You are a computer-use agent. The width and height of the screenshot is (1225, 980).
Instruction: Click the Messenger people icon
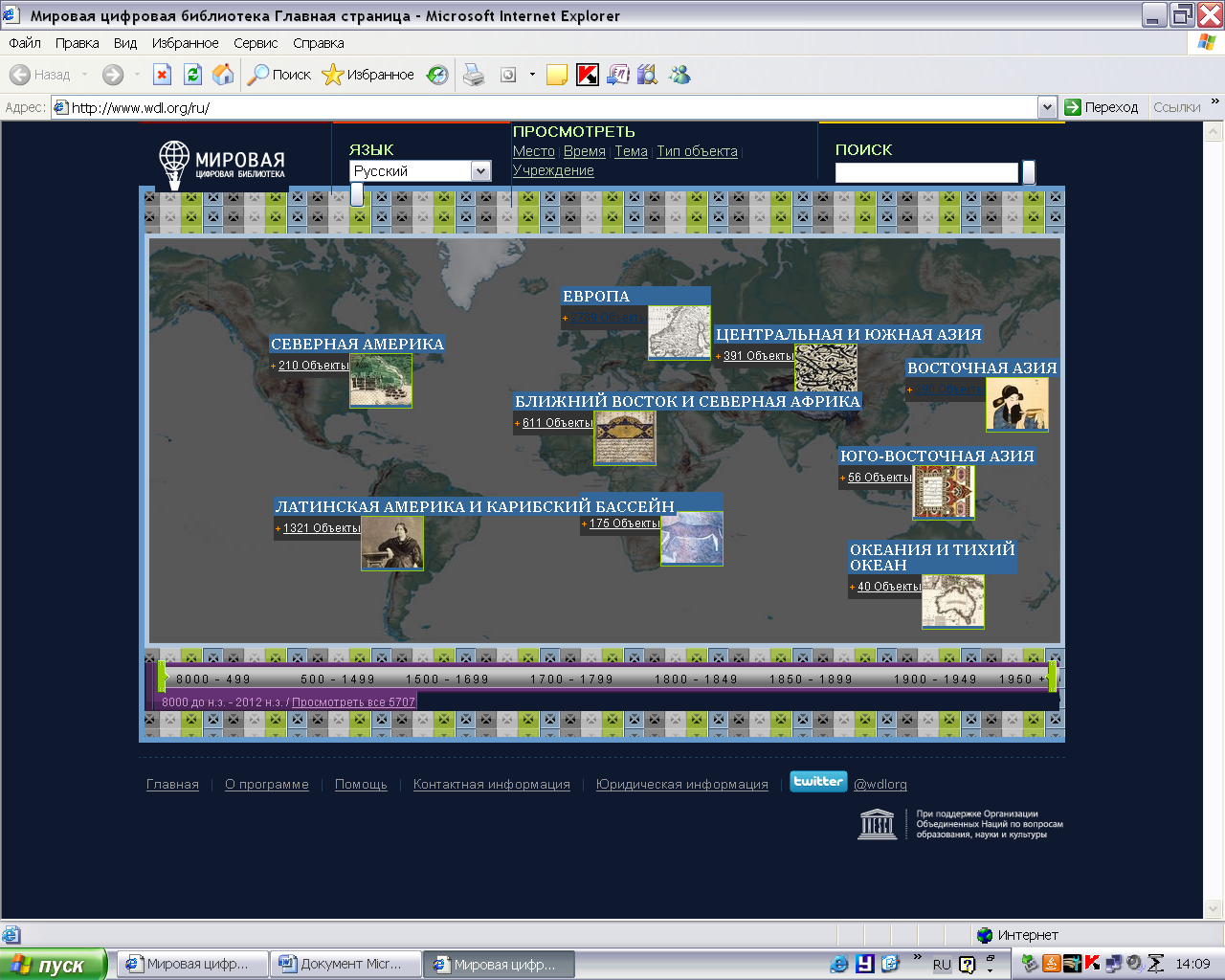[679, 75]
